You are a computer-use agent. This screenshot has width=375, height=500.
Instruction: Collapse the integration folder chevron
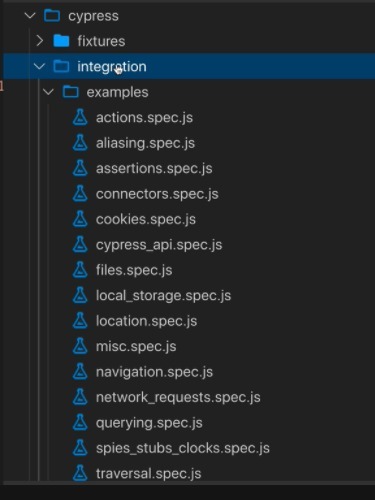click(x=39, y=66)
